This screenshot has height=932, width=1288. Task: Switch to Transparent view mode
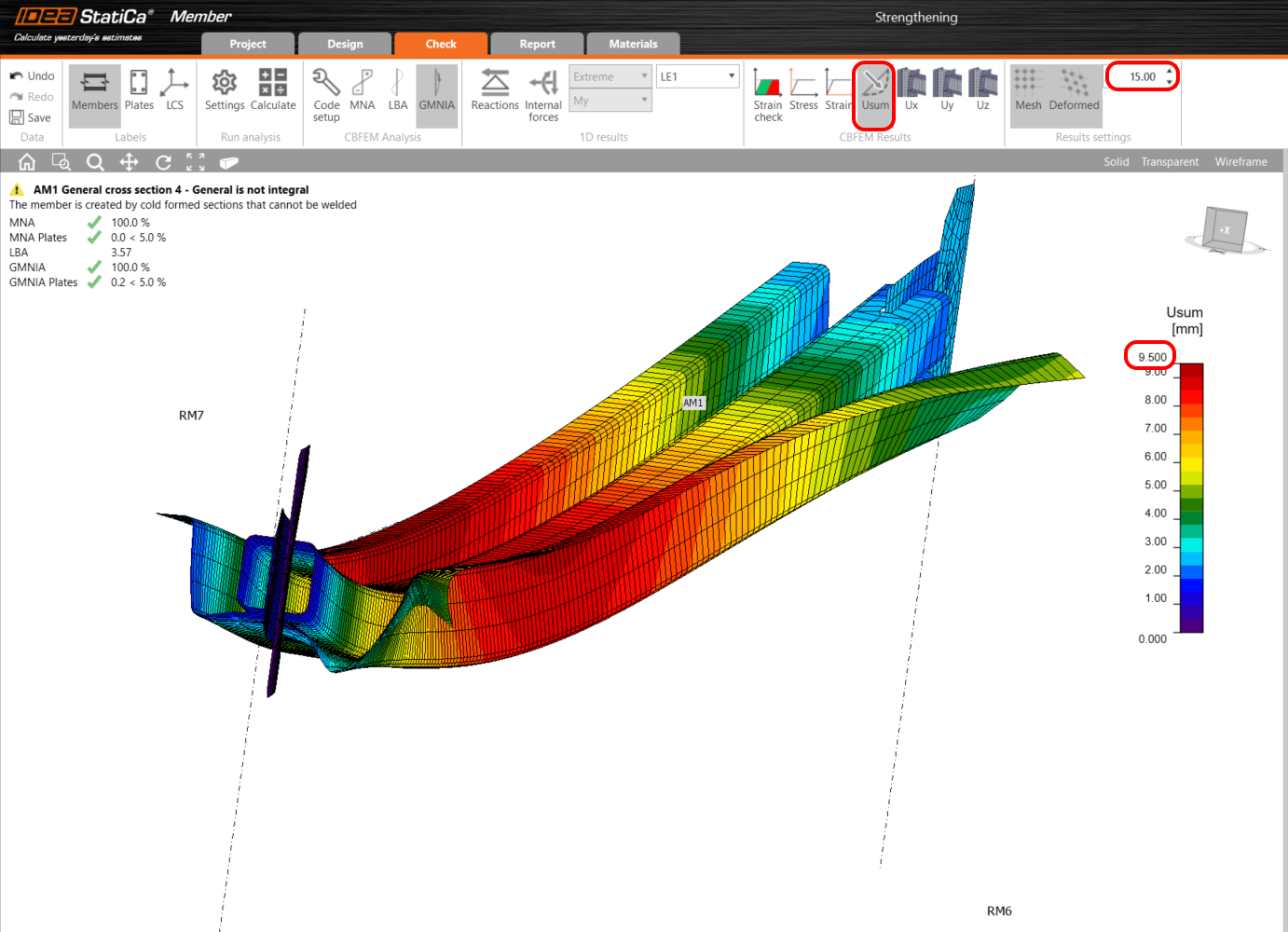(x=1170, y=162)
